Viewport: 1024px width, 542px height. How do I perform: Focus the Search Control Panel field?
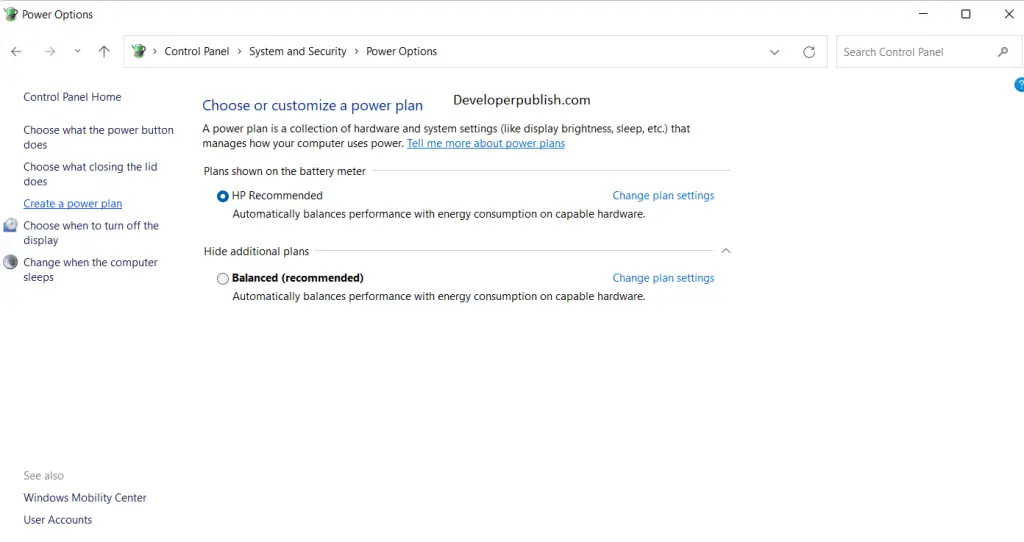point(929,52)
